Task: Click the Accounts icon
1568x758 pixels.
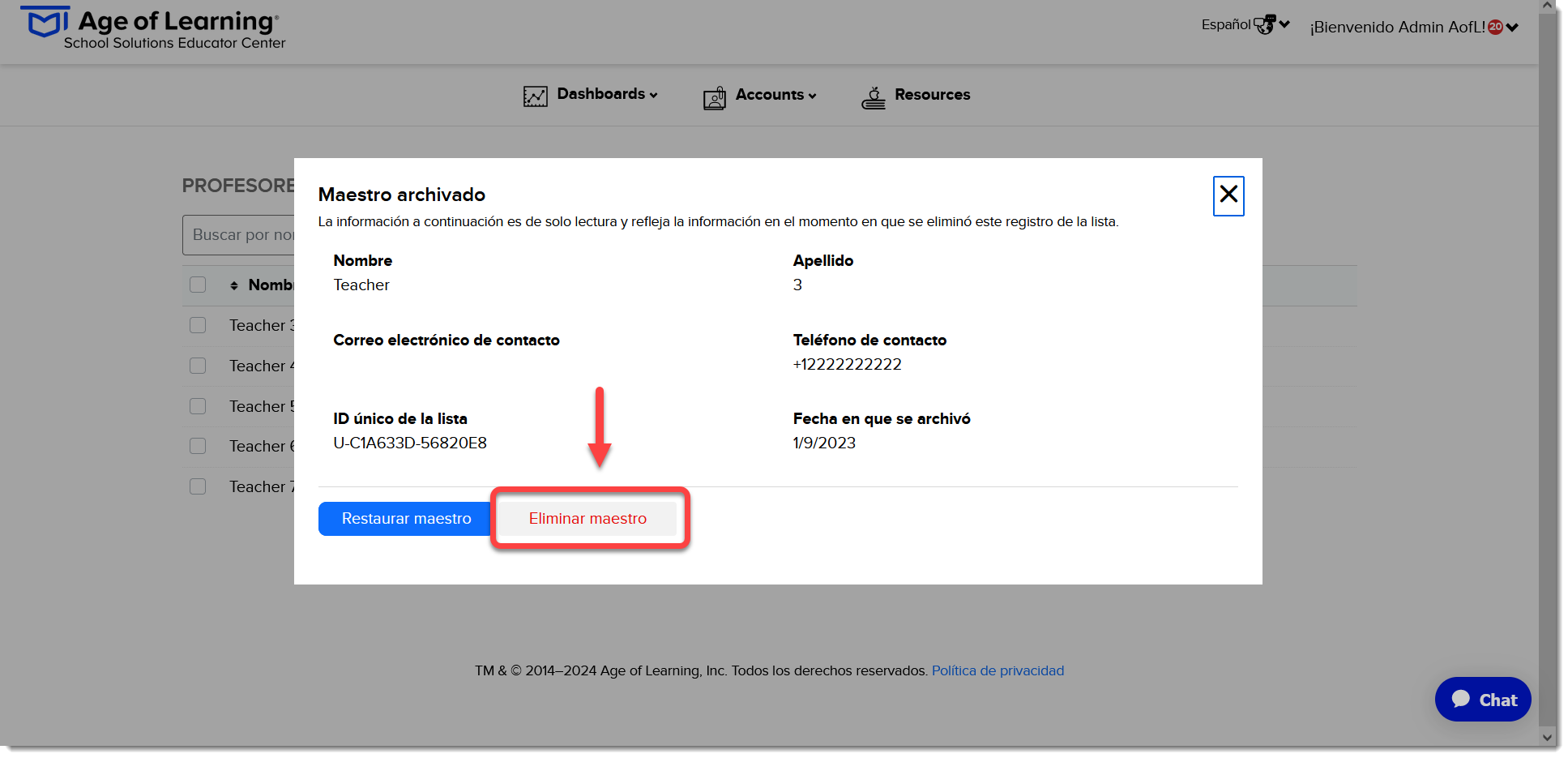Action: pos(715,98)
